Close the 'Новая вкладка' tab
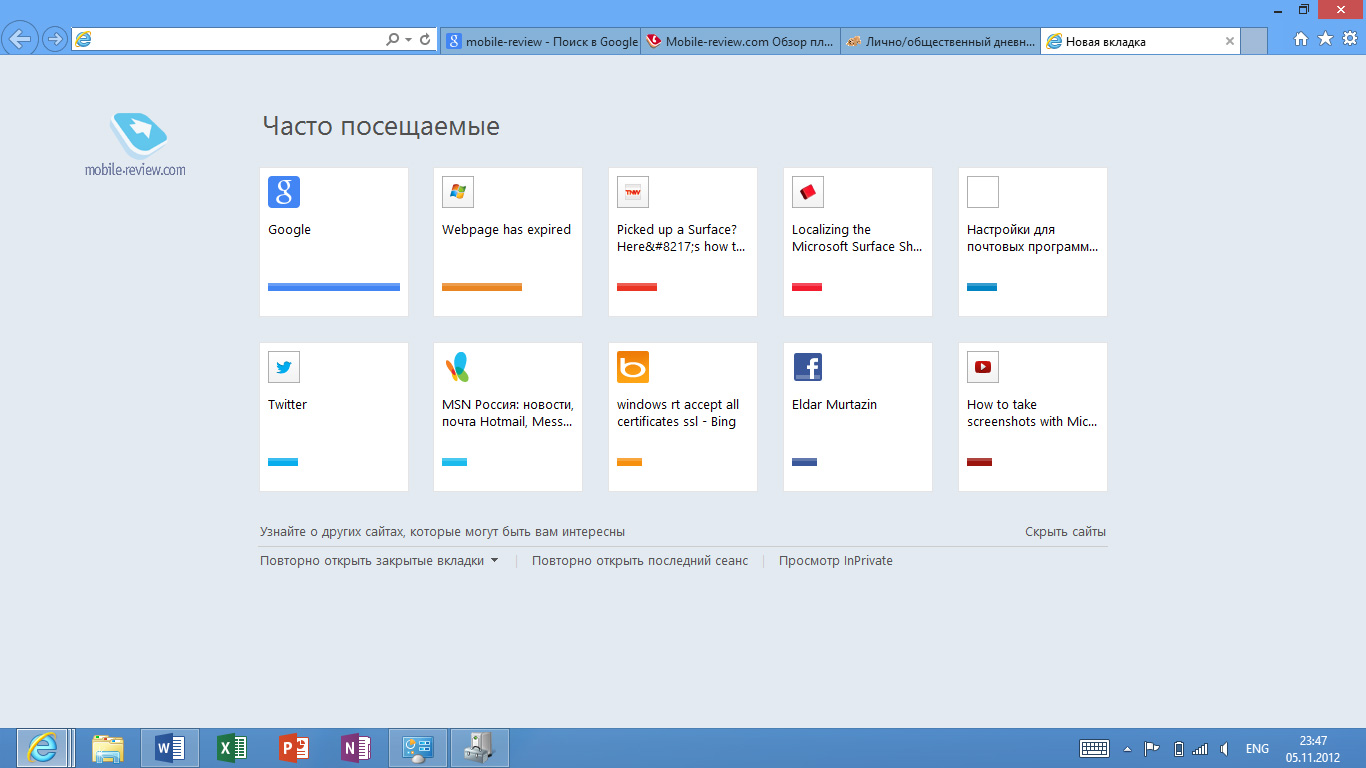The width and height of the screenshot is (1366, 768). 1230,41
